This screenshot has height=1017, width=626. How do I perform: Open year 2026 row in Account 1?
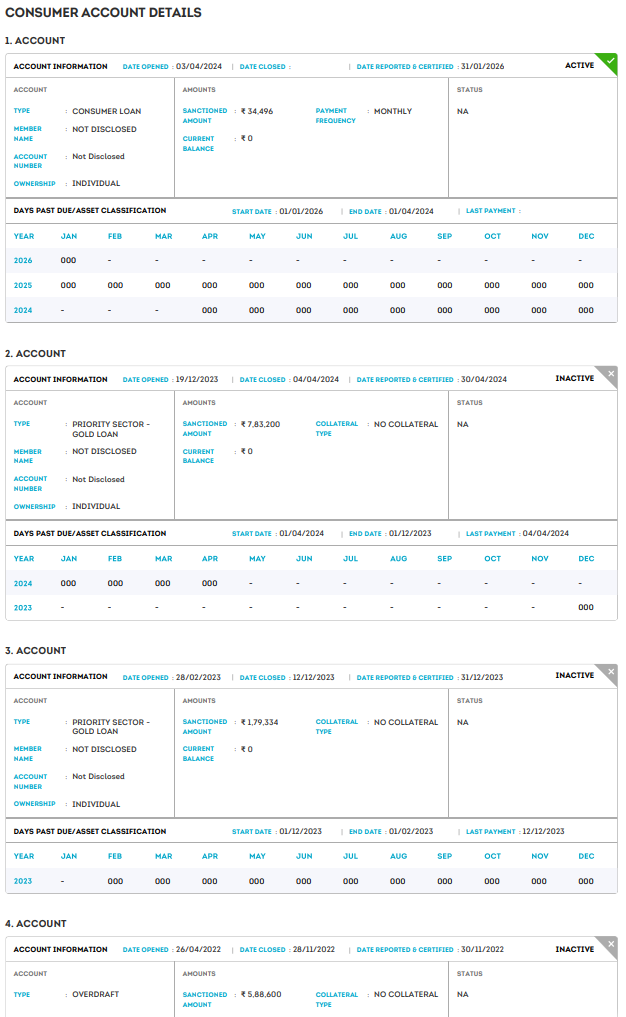[x=23, y=260]
